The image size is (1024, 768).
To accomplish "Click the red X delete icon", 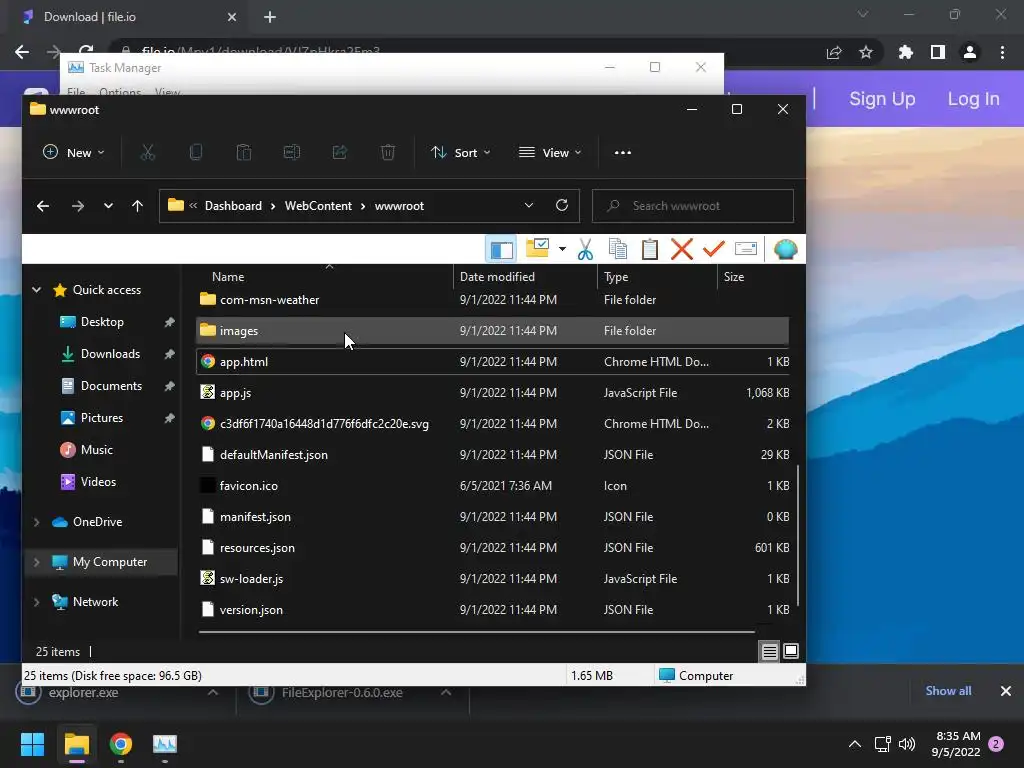I will pos(681,249).
